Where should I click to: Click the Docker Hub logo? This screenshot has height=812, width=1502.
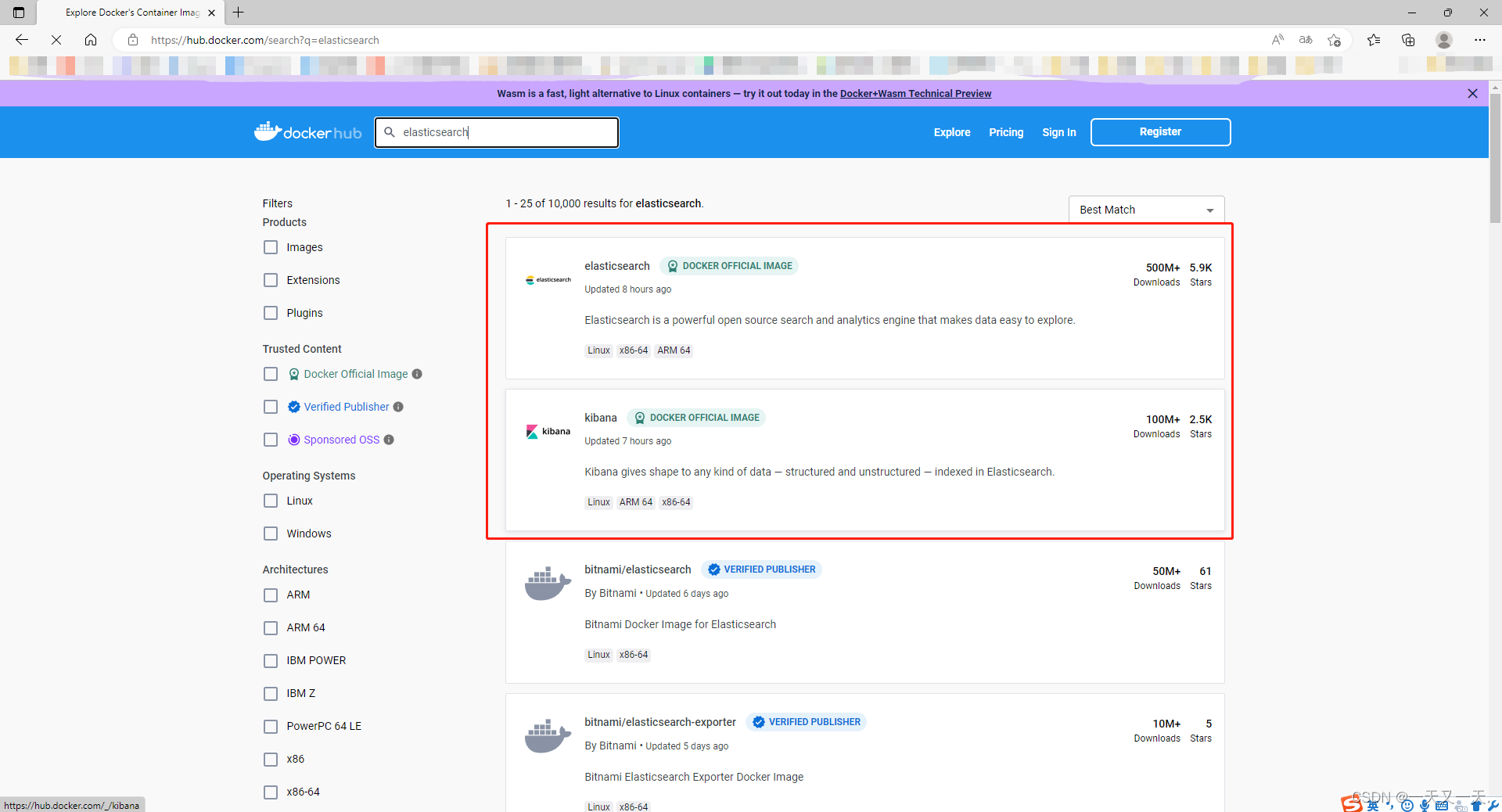pyautogui.click(x=308, y=132)
